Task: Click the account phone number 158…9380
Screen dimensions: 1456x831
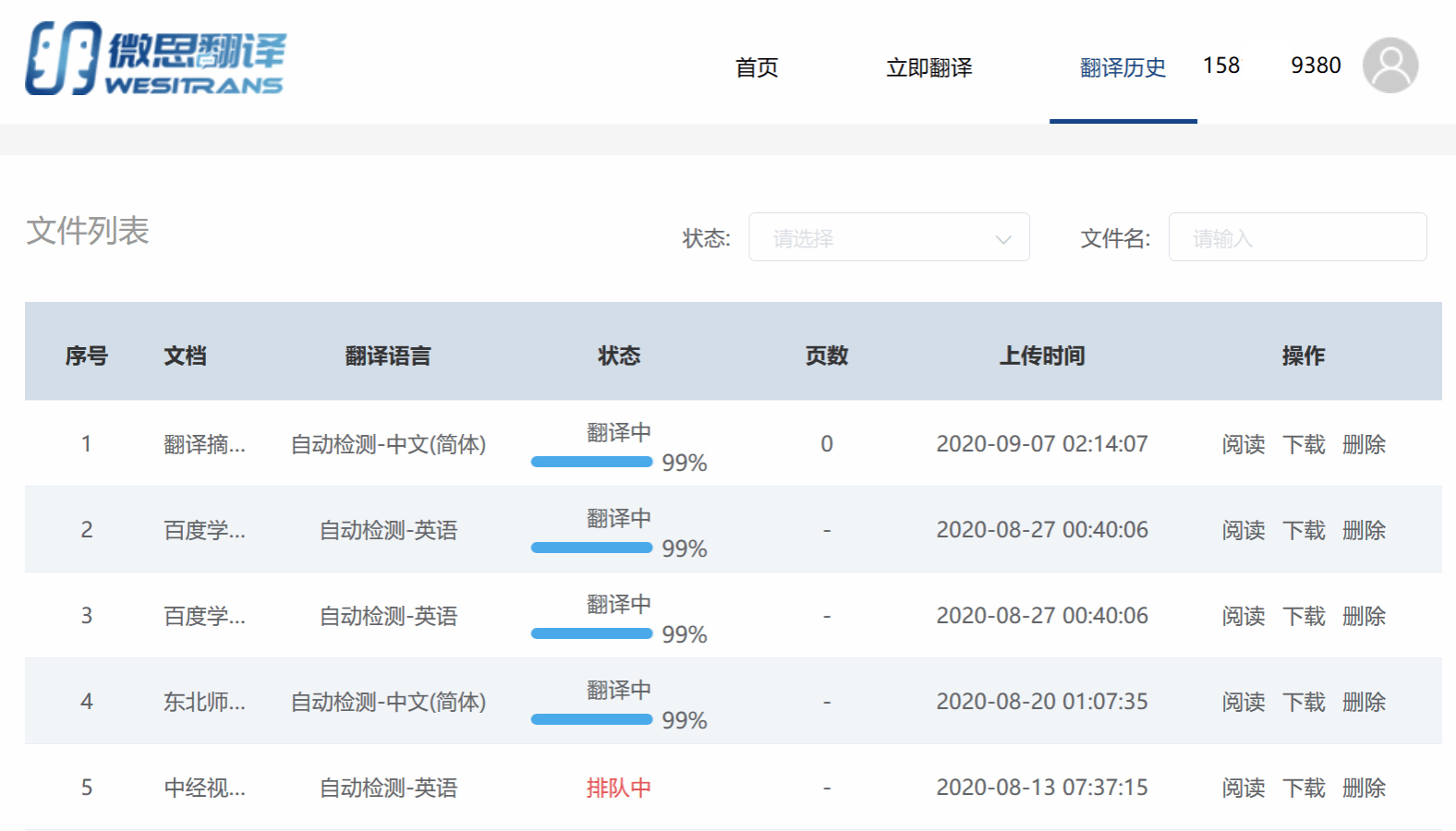Action: coord(1271,66)
